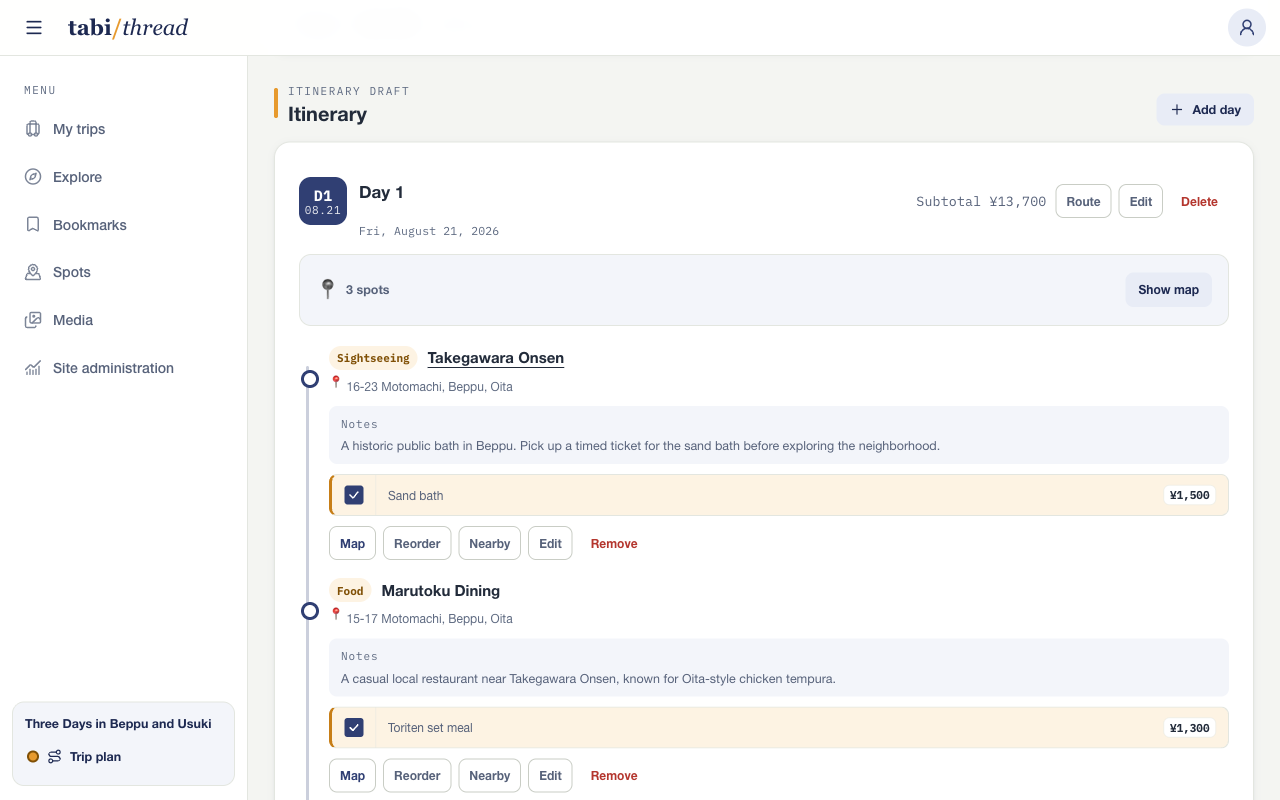Image resolution: width=1280 pixels, height=800 pixels.
Task: Click the Spots map pin icon
Action: click(x=33, y=272)
